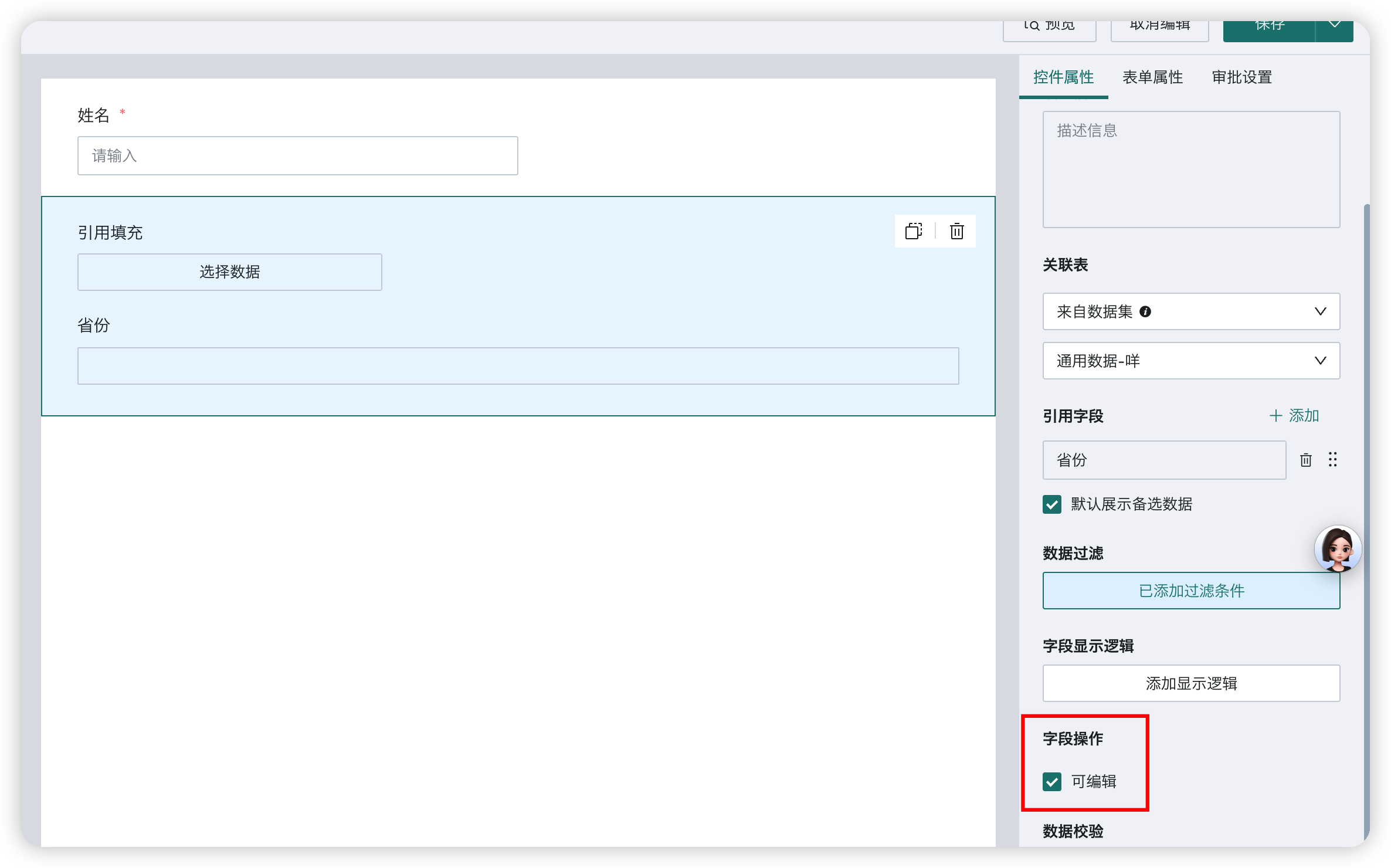Click drag handle beside 省份 reference field
This screenshot has width=1391, height=868.
point(1332,460)
